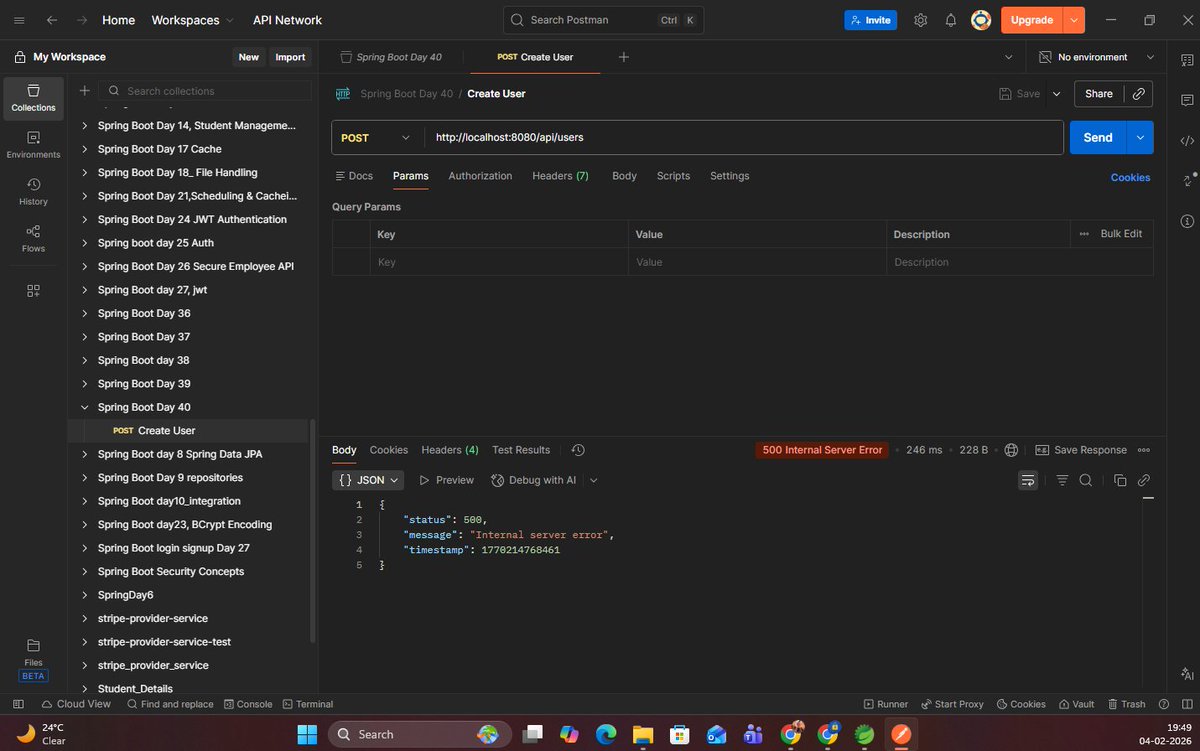Open the notifications bell
Image resolution: width=1200 pixels, height=751 pixels.
951,20
